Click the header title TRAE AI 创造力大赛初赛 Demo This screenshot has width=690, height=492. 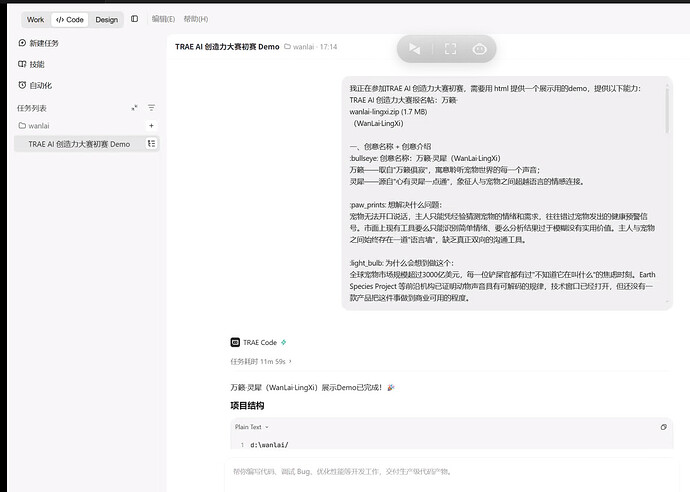point(227,47)
